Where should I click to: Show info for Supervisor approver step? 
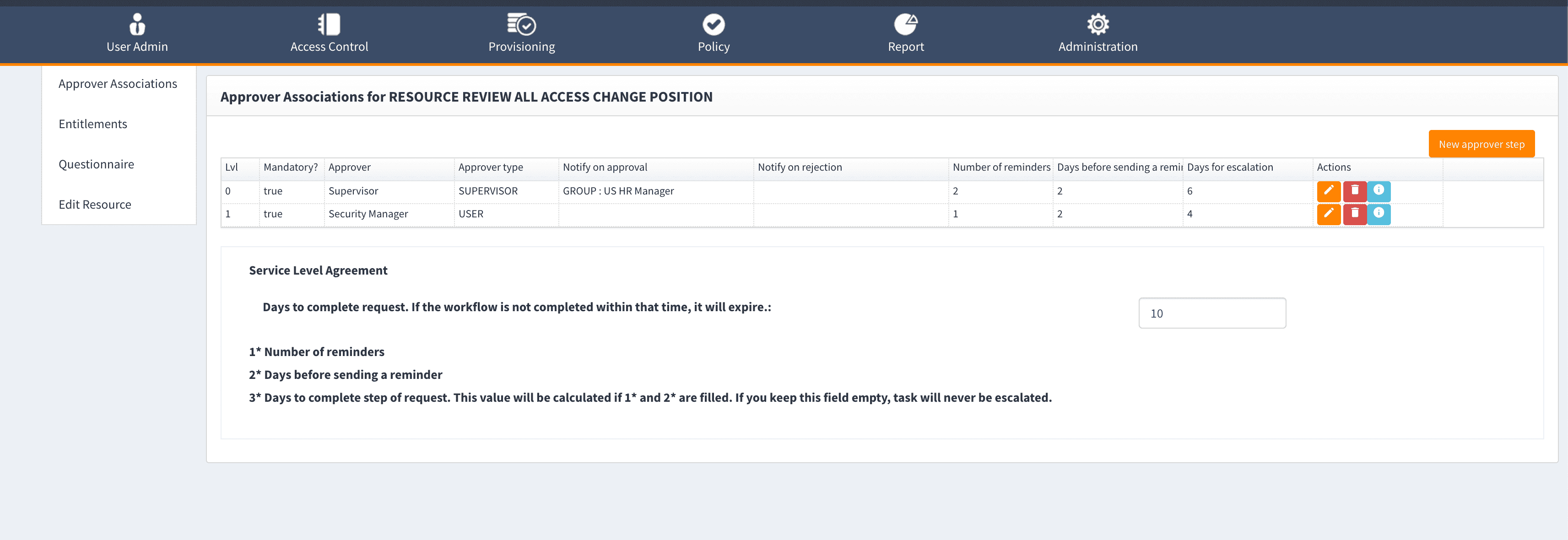[x=1379, y=191]
